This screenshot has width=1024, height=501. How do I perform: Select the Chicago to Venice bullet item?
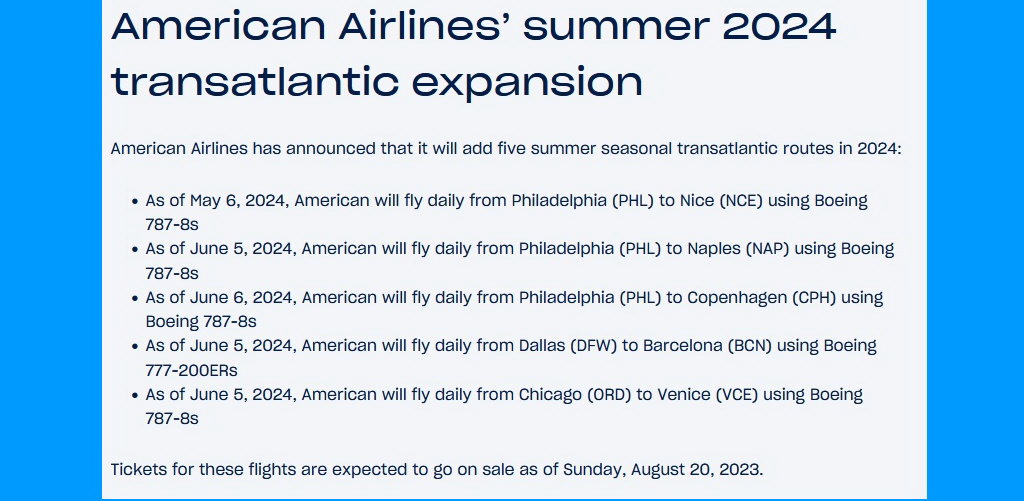(504, 406)
